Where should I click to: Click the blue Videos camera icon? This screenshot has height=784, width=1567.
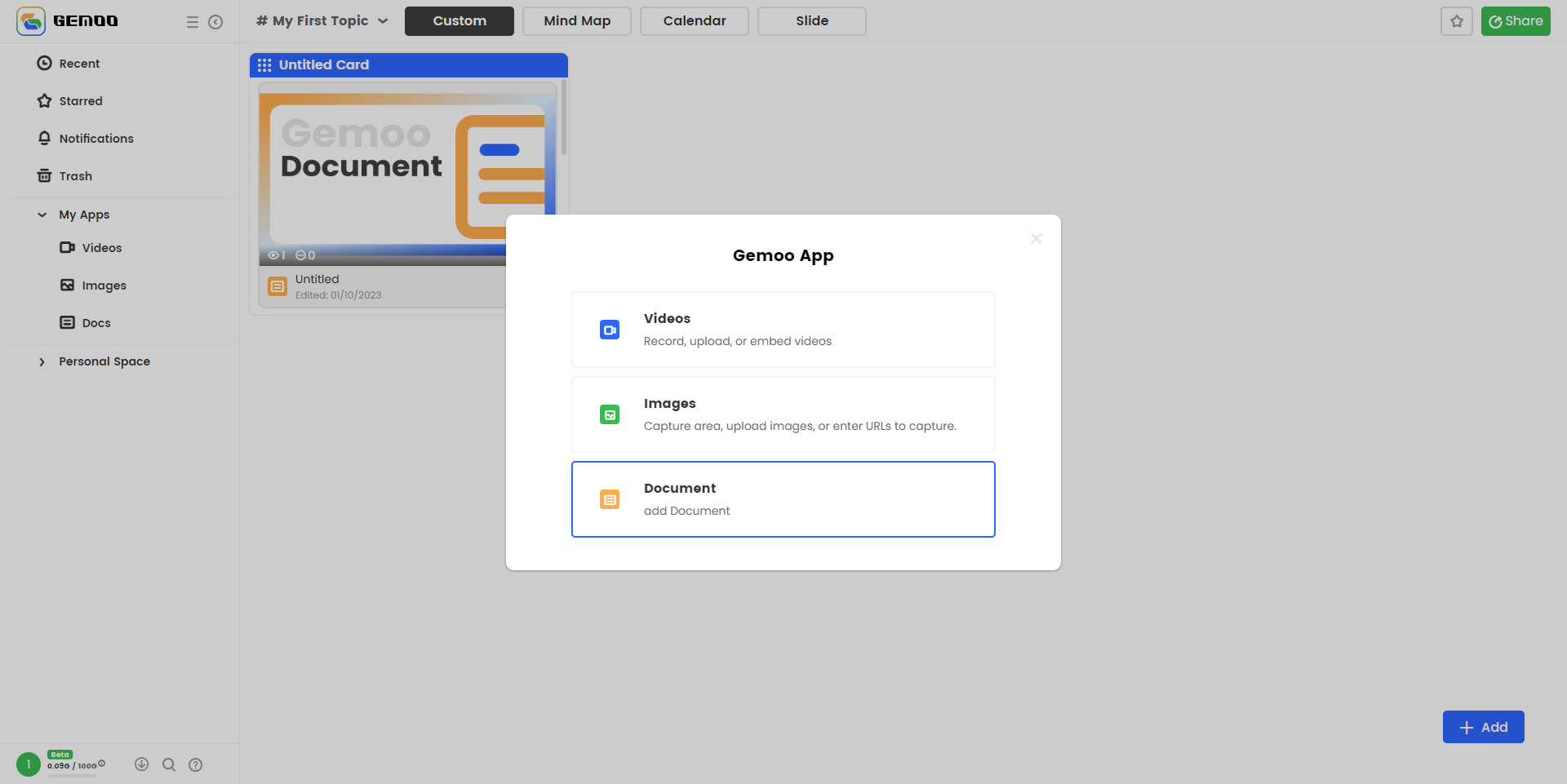(610, 330)
